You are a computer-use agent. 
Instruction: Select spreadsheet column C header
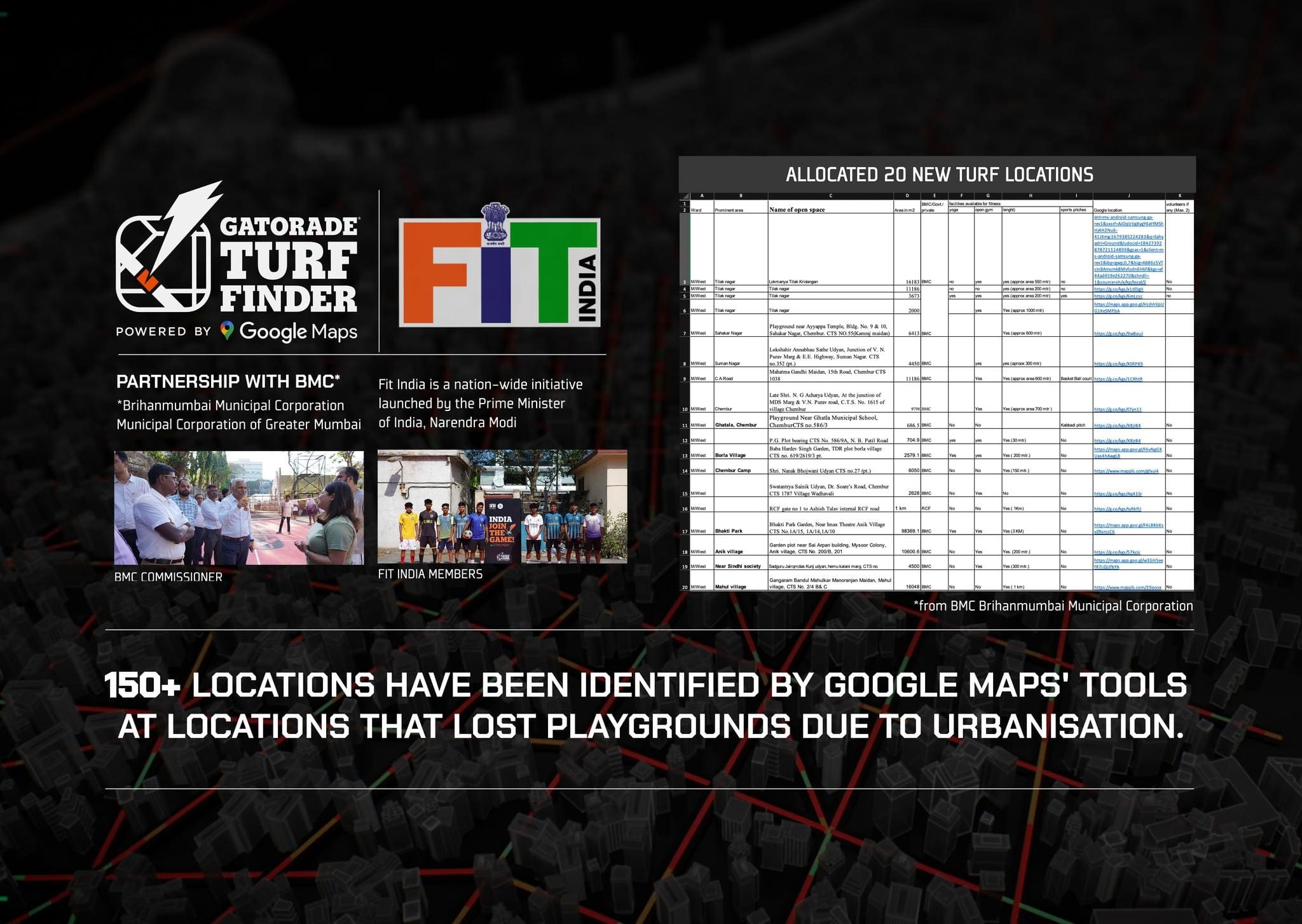point(830,196)
